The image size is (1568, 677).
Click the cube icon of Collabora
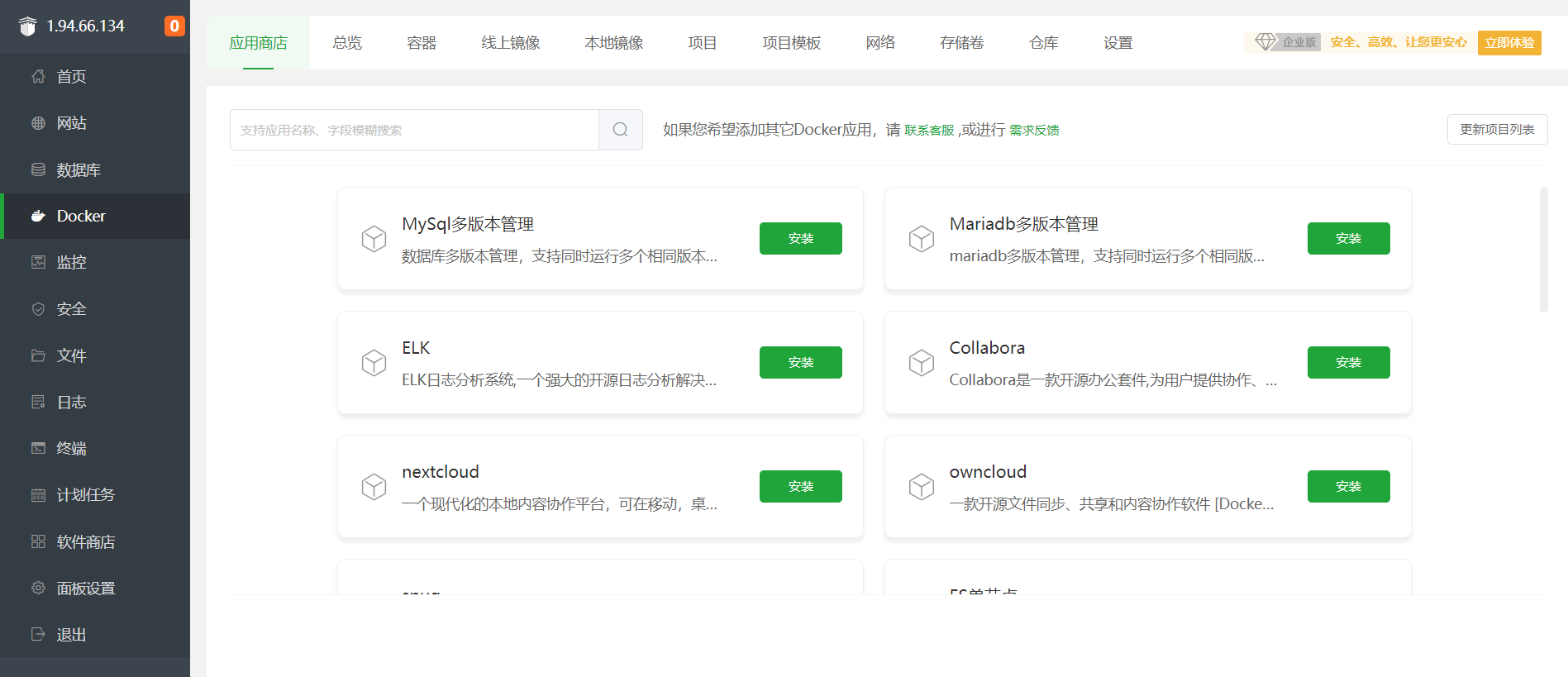click(x=922, y=363)
